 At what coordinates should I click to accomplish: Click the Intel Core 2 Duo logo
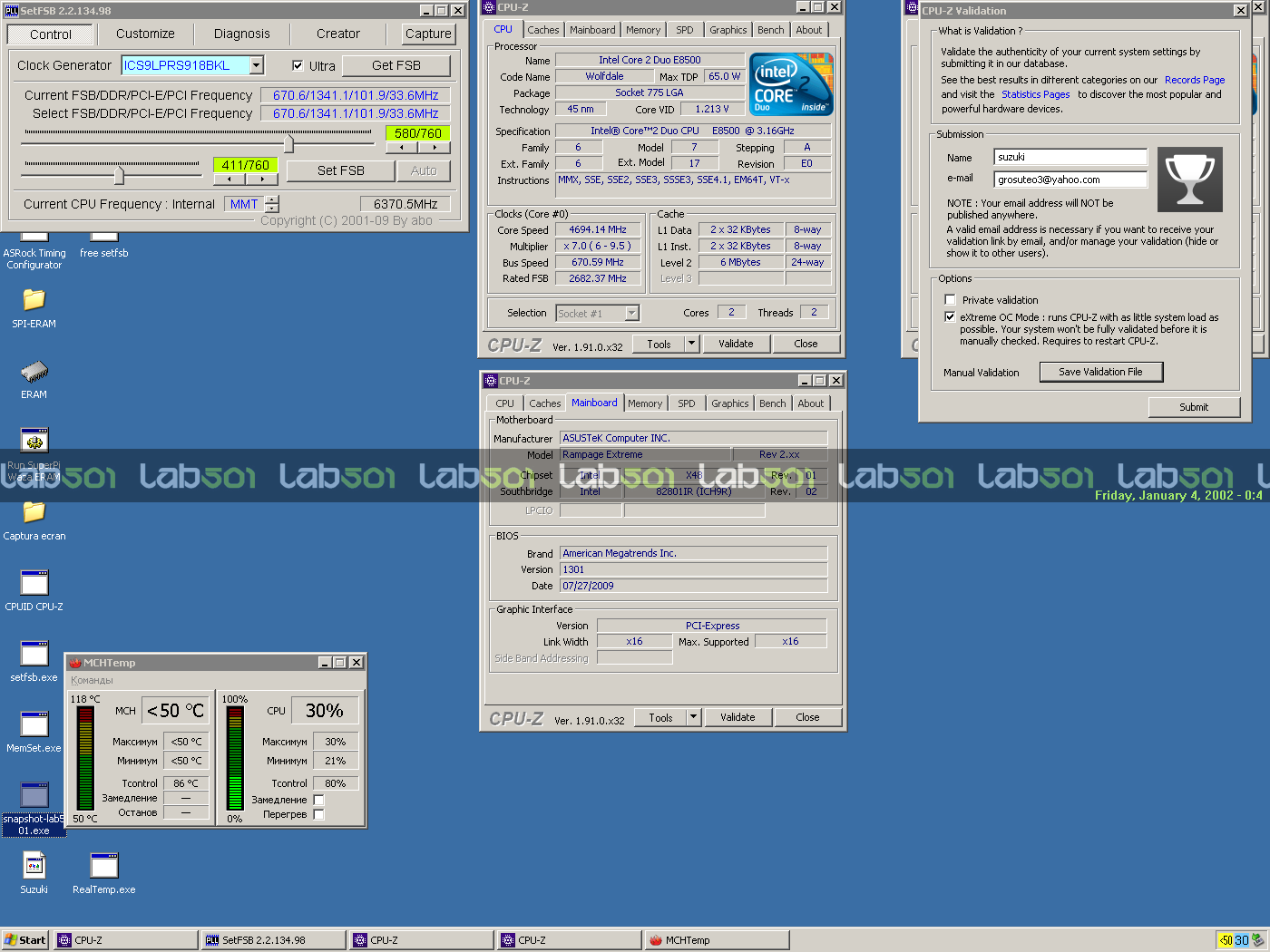coord(792,83)
